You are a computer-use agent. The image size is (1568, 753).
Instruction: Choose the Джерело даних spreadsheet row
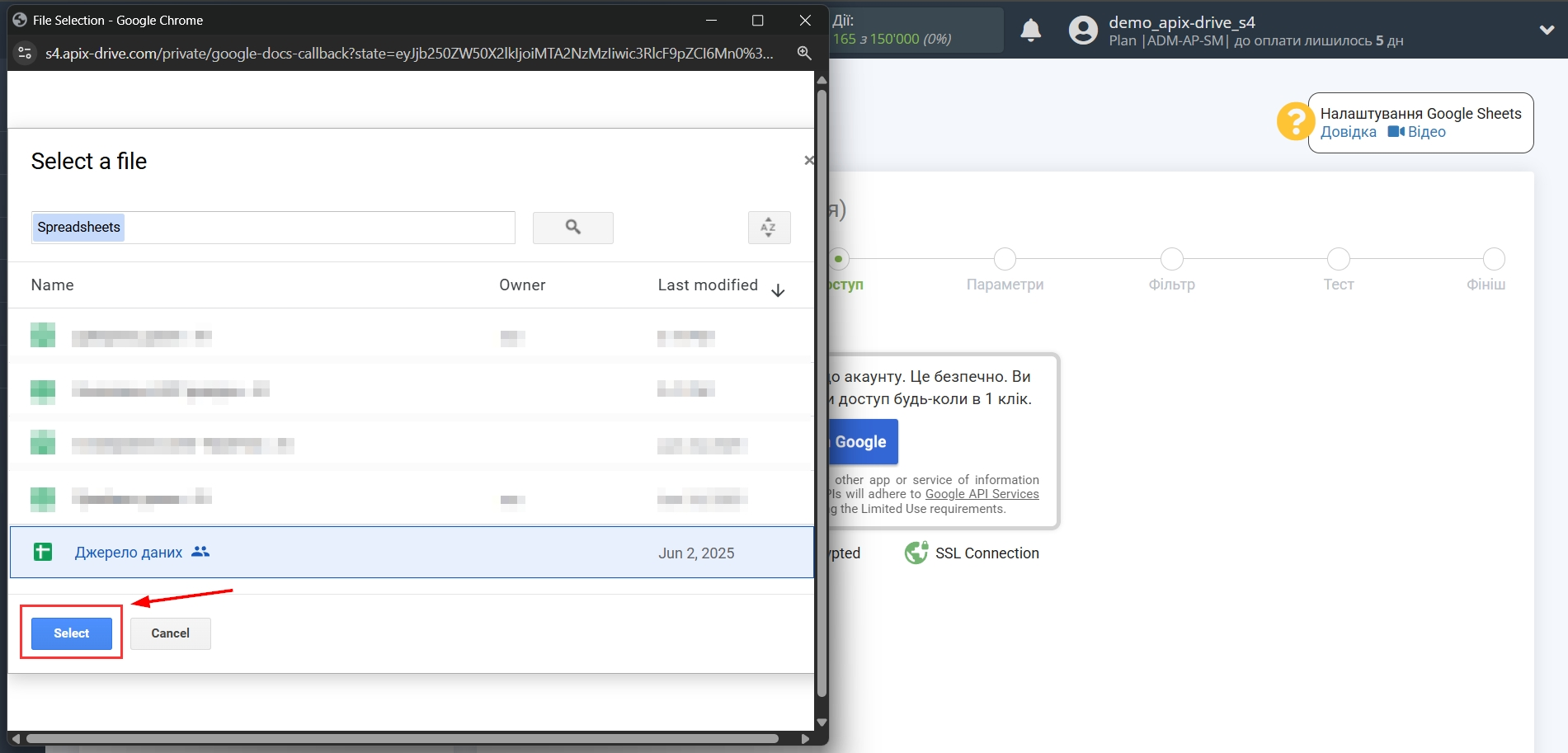pyautogui.click(x=412, y=553)
